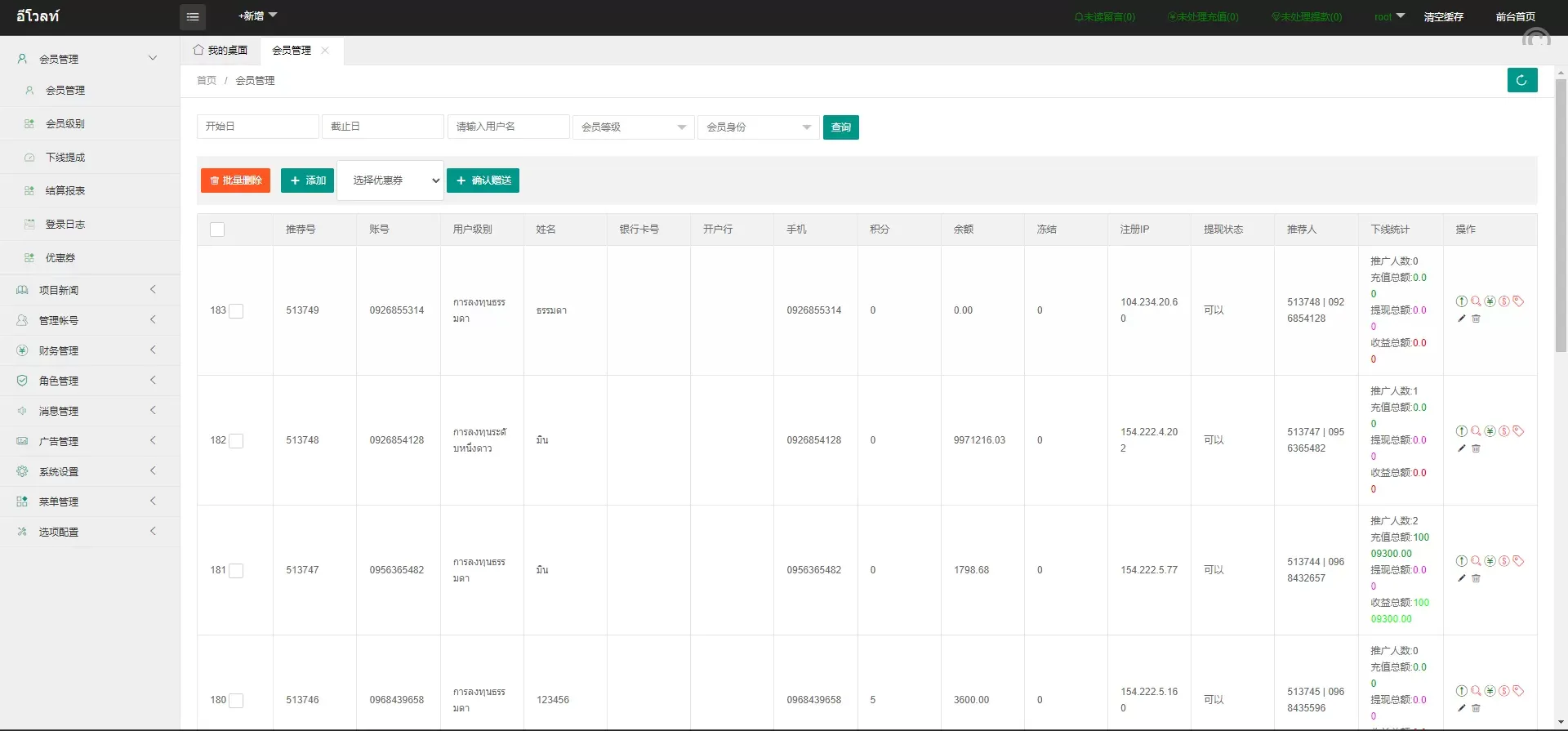Click the magnifier view icon in row 183
The width and height of the screenshot is (1568, 731).
[1476, 301]
